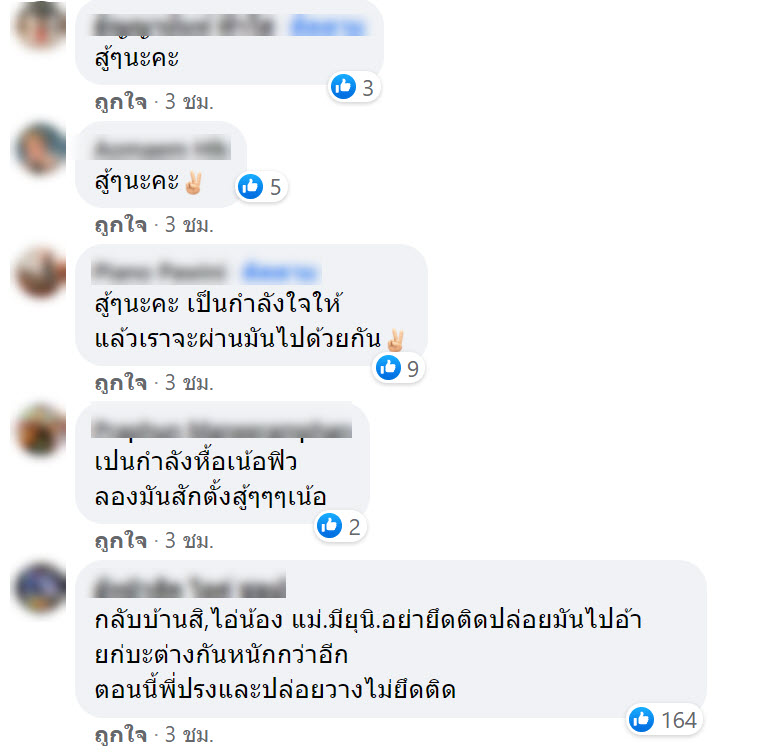Click the last commenter's profile picture
767x753 pixels.
point(41,588)
